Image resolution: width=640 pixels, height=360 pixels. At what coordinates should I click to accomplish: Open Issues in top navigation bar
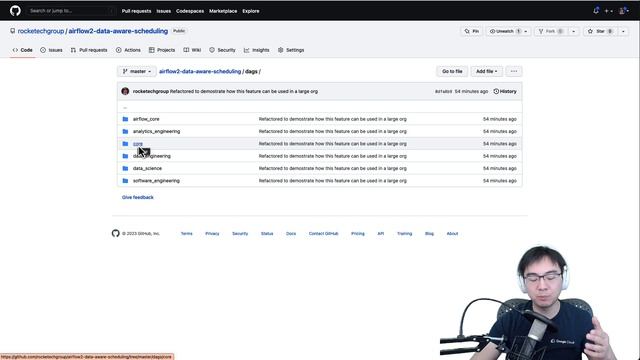pos(164,11)
